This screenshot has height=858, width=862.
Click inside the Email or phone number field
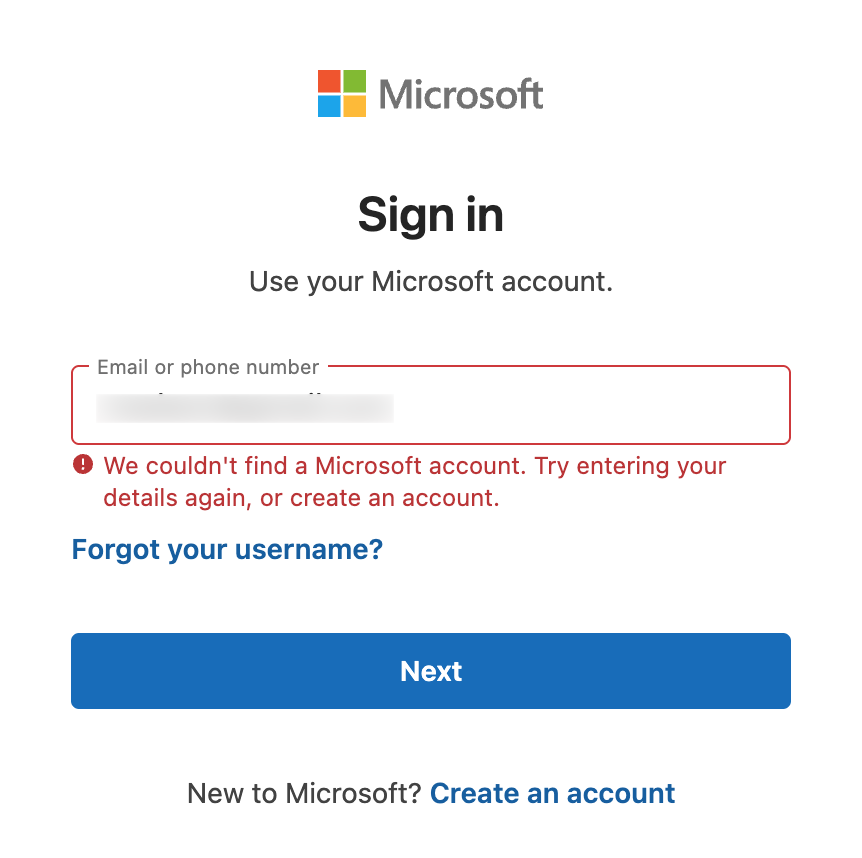click(x=430, y=408)
